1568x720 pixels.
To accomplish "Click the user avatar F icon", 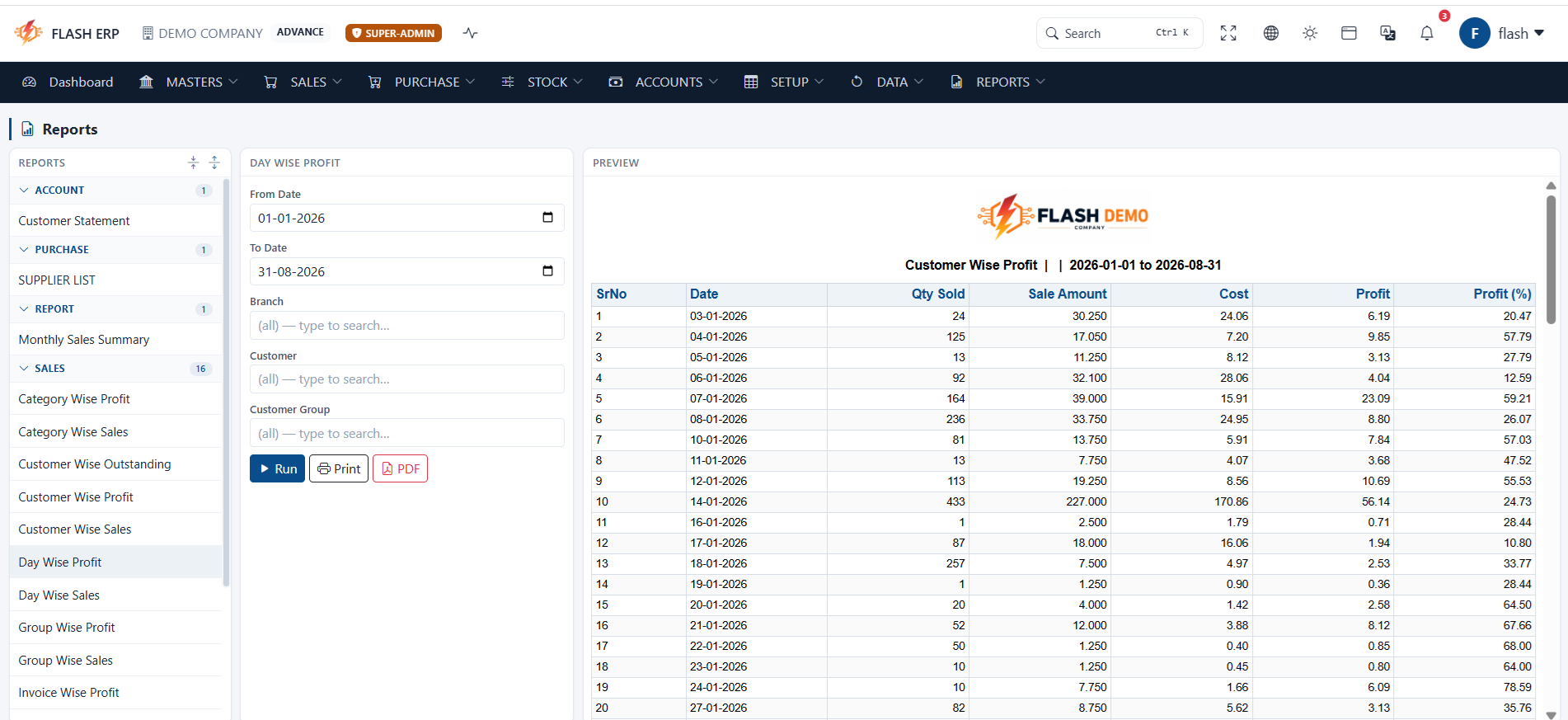I will click(x=1474, y=33).
